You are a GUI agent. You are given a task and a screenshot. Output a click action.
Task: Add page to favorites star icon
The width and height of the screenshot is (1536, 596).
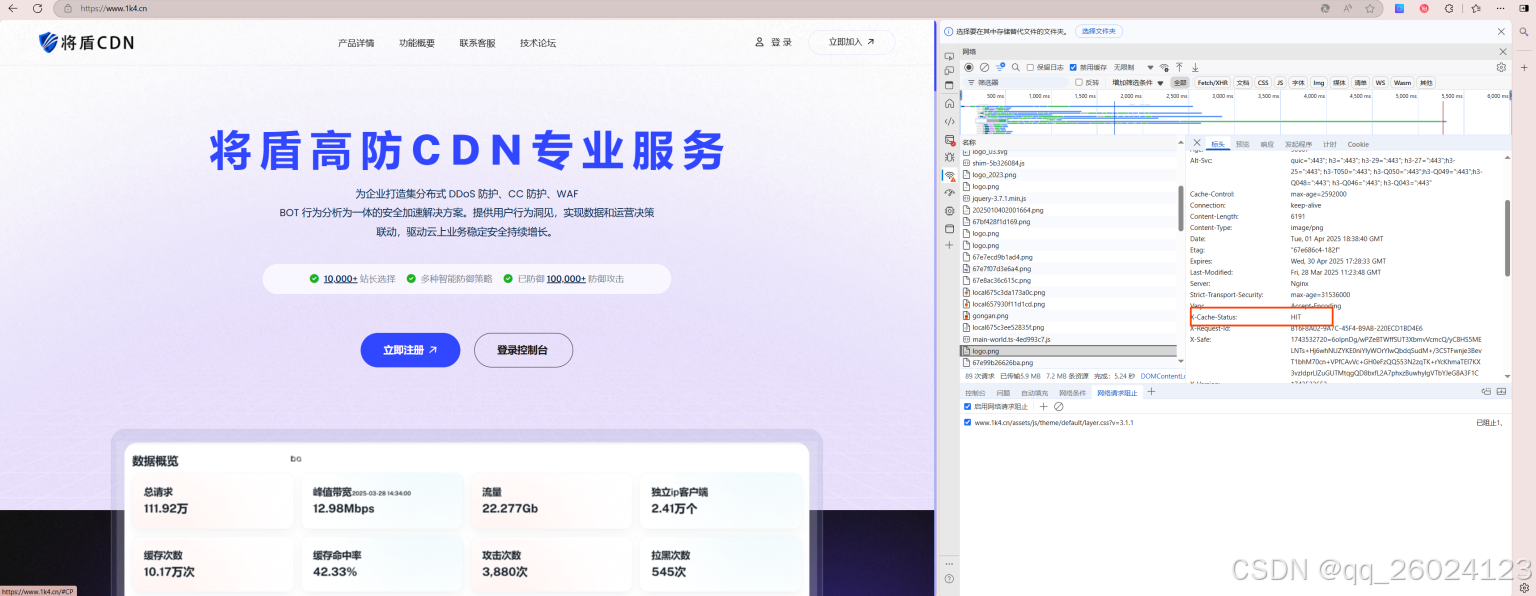pos(1370,8)
